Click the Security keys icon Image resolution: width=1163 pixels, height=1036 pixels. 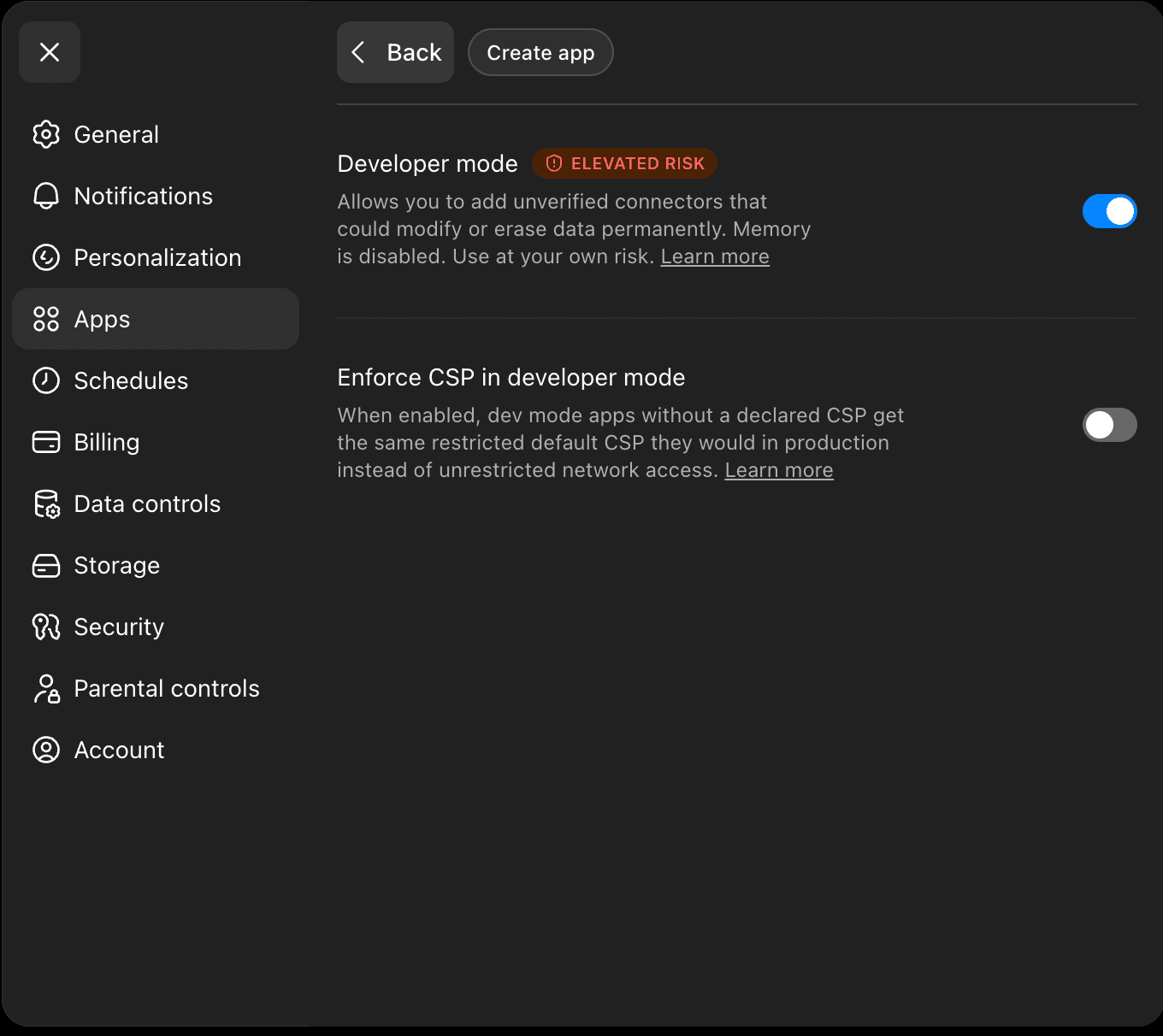point(46,627)
